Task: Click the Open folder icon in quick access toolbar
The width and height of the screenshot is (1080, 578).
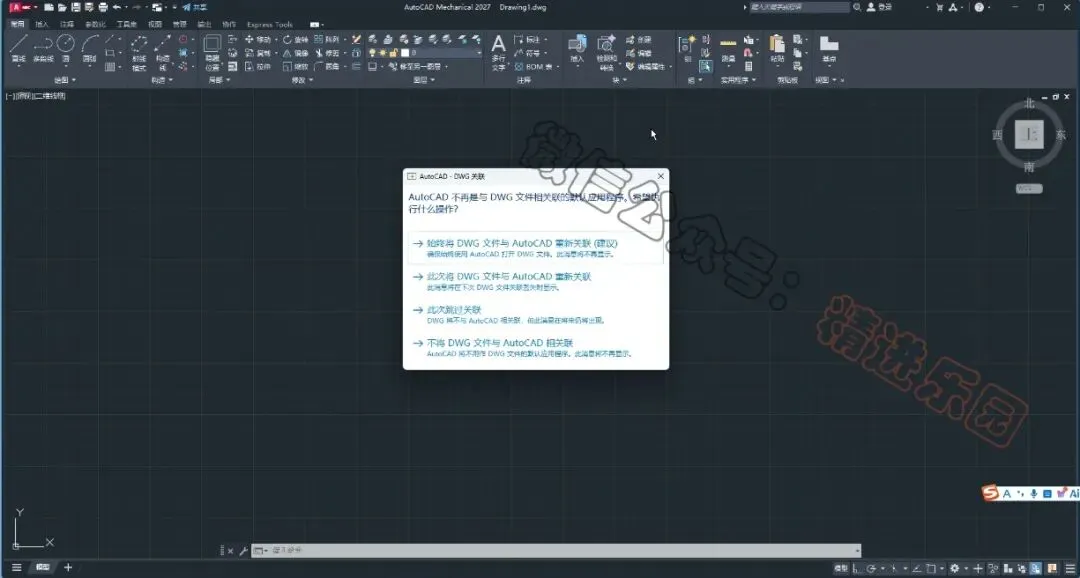Action: coord(62,8)
